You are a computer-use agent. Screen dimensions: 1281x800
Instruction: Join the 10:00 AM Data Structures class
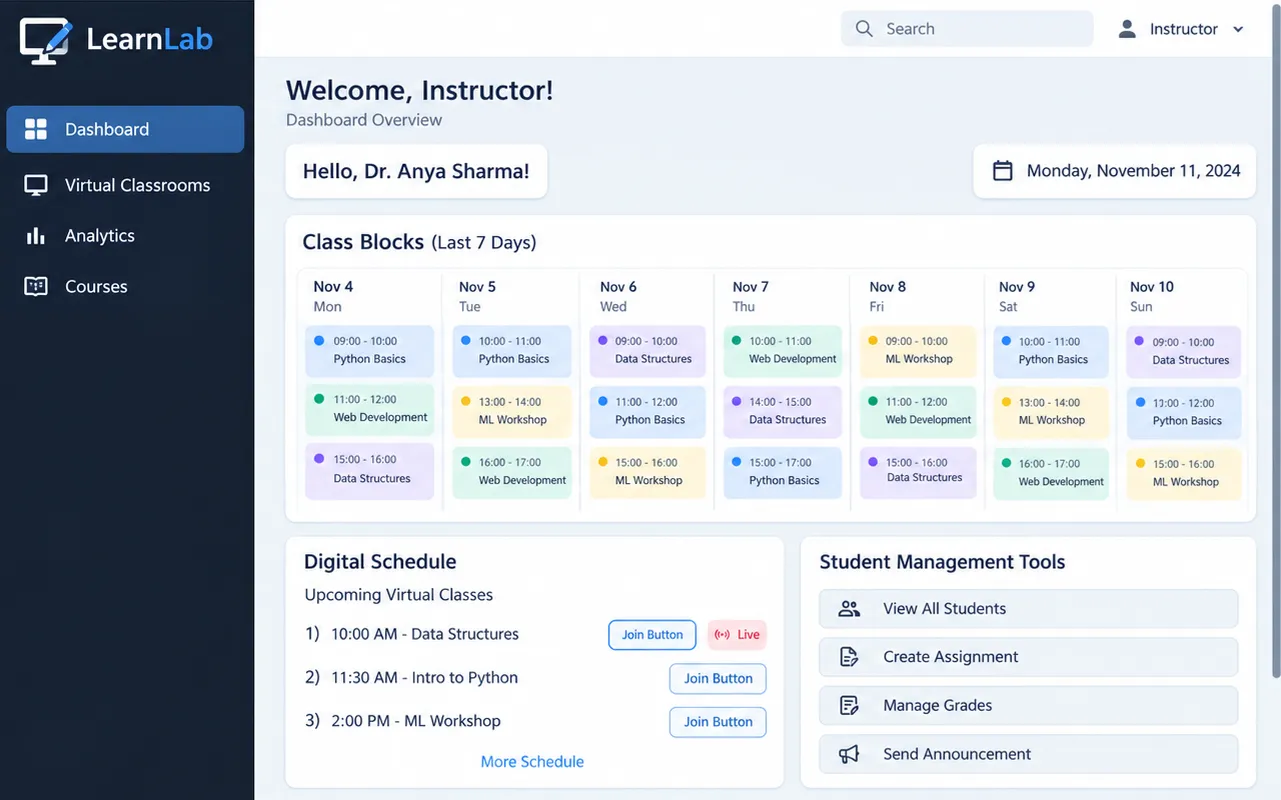652,635
